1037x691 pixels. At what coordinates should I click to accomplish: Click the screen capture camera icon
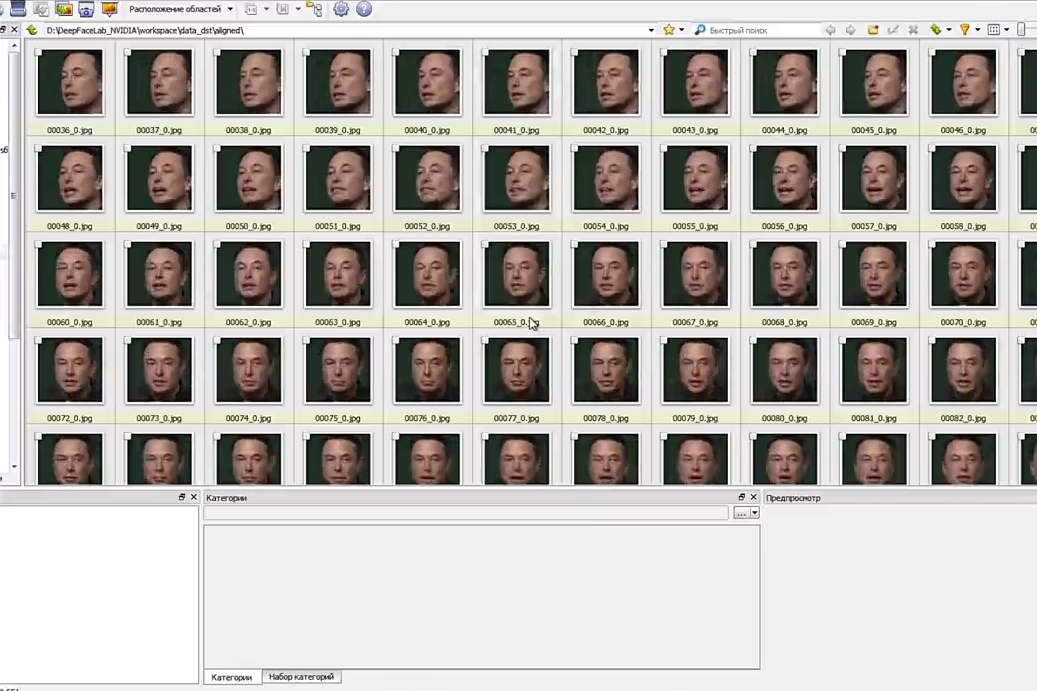pos(86,9)
